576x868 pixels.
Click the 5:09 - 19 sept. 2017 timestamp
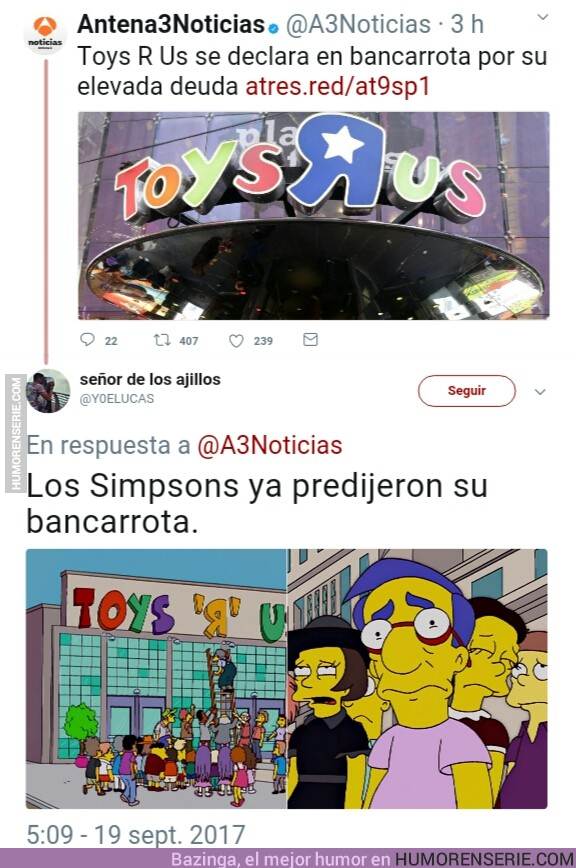(x=136, y=834)
